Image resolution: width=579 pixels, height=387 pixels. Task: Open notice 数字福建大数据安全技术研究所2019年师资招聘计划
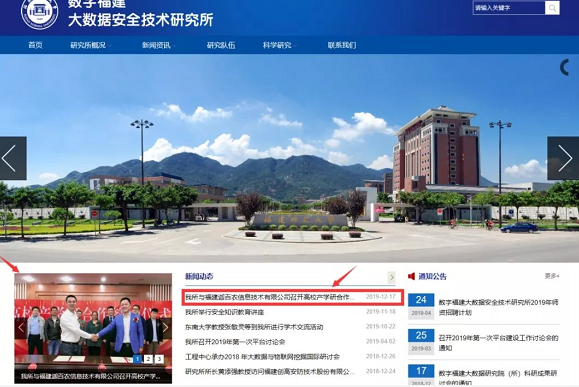499,307
